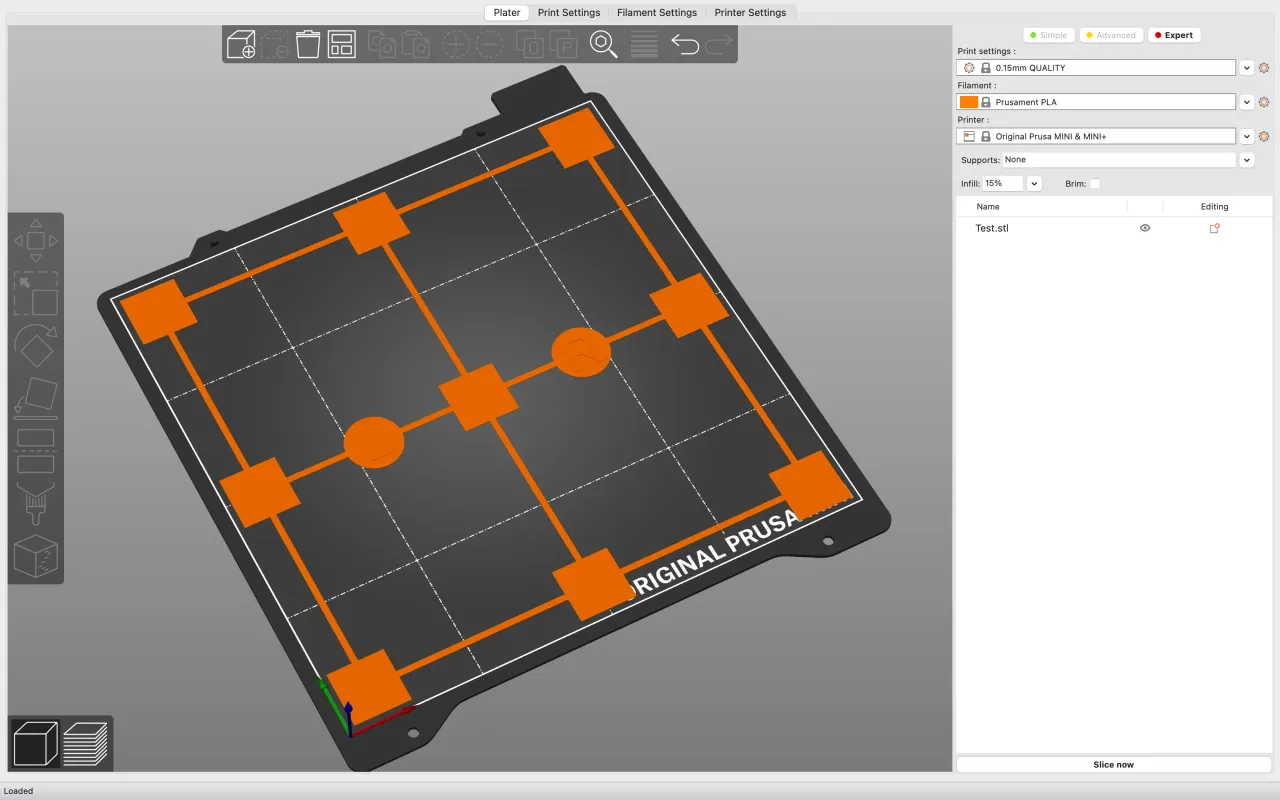The height and width of the screenshot is (800, 1280).
Task: Switch to sliced layers preview view
Action: pos(86,744)
